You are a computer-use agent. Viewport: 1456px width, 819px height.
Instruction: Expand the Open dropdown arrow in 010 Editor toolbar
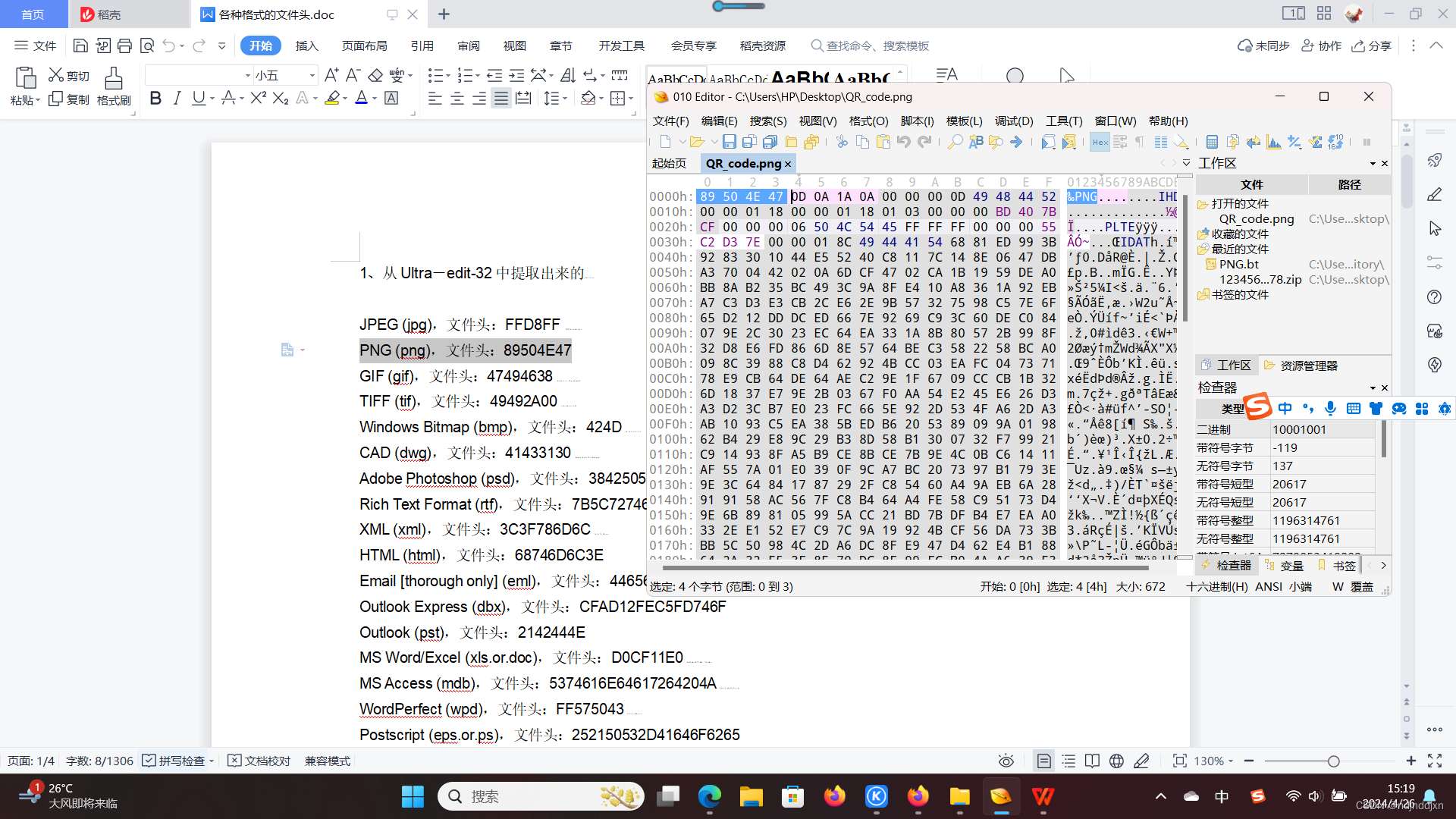click(714, 142)
